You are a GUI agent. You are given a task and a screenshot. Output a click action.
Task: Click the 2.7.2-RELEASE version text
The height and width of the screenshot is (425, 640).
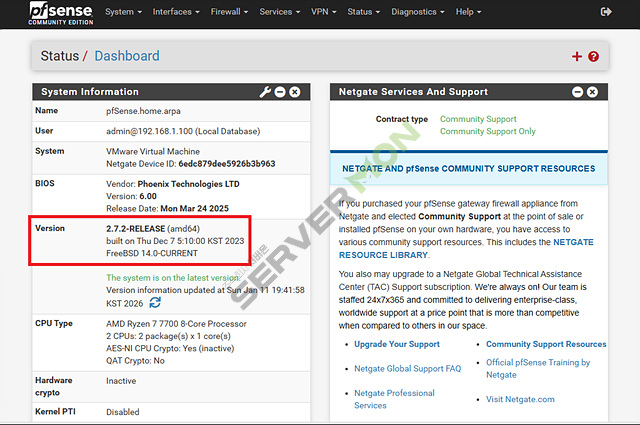(x=136, y=229)
